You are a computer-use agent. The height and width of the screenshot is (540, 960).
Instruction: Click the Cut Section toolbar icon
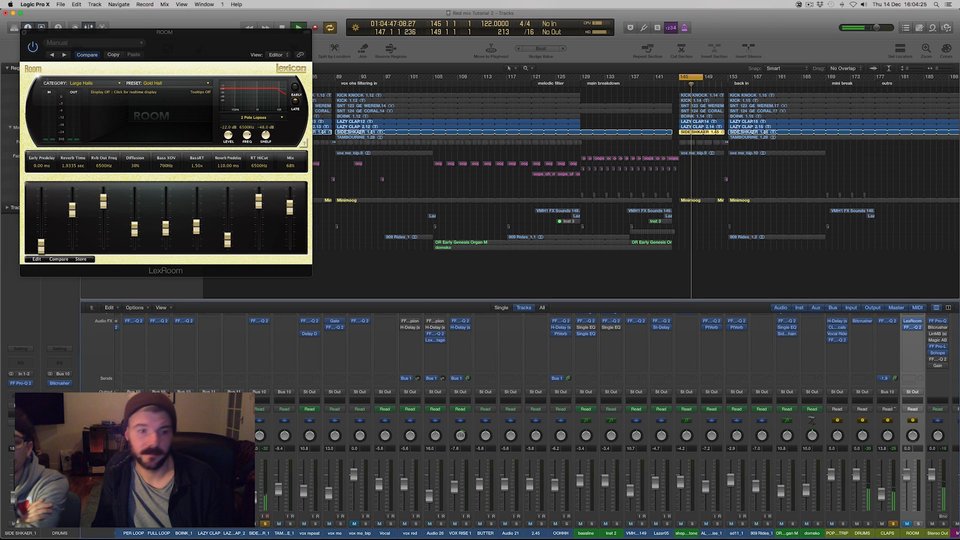tap(681, 48)
